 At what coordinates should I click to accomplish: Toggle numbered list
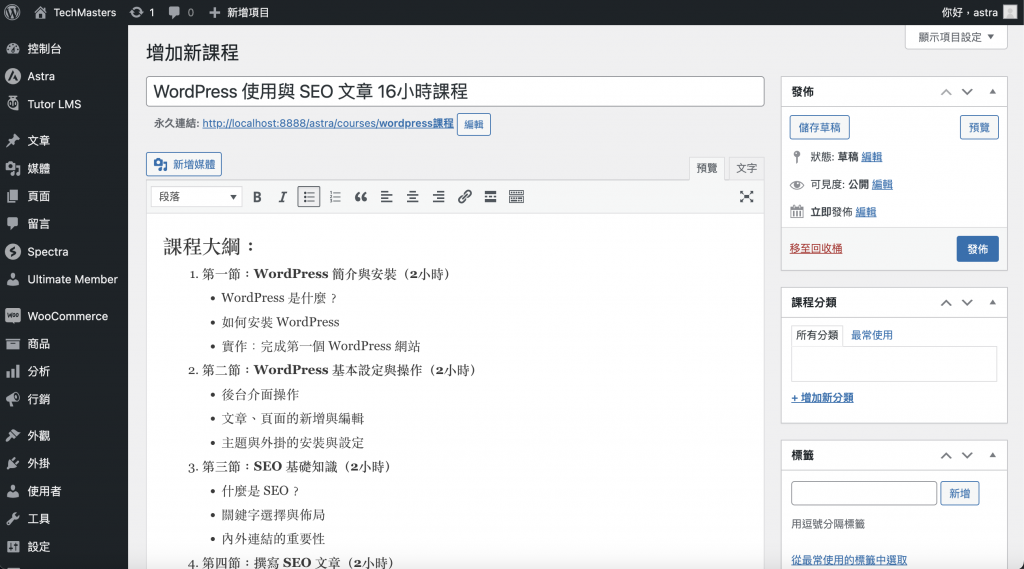tap(335, 197)
